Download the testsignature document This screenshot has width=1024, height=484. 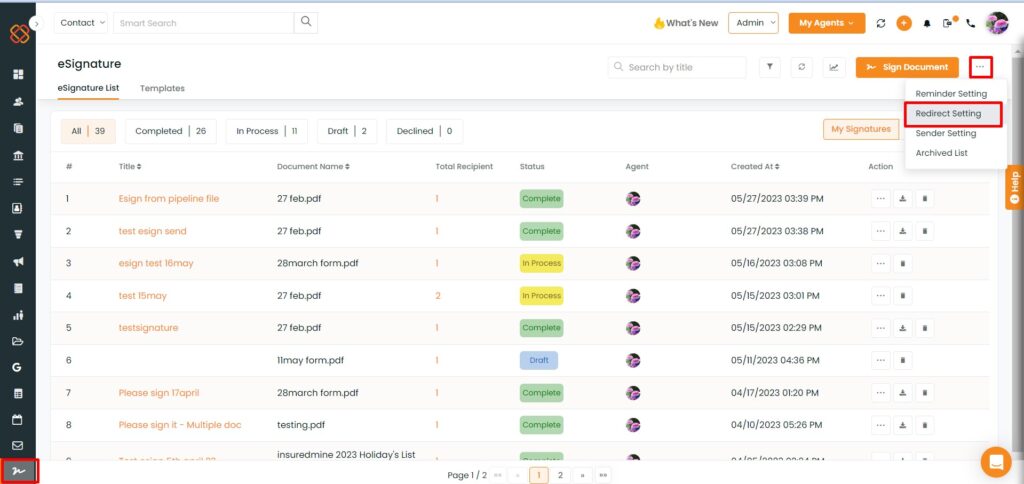[x=903, y=328]
